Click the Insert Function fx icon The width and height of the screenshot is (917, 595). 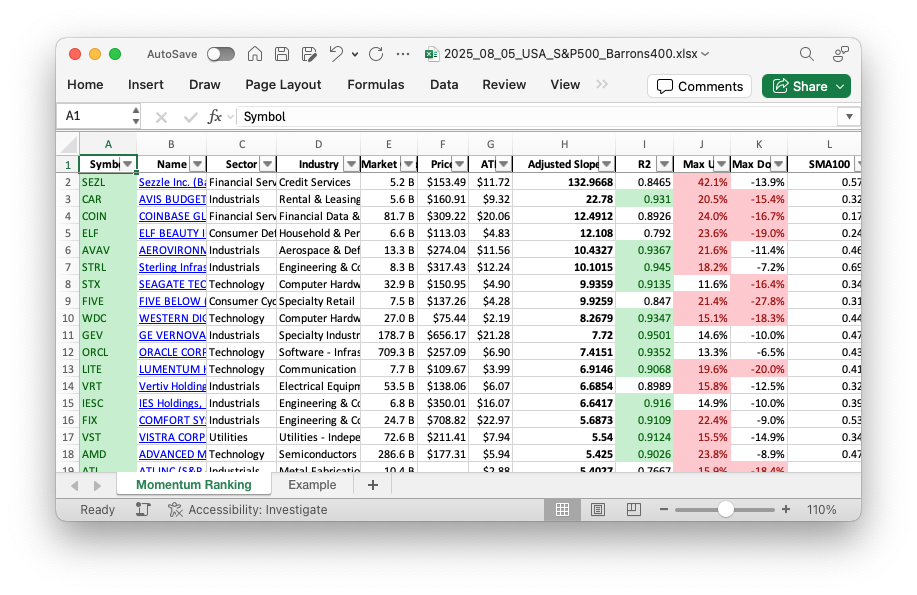tap(214, 116)
